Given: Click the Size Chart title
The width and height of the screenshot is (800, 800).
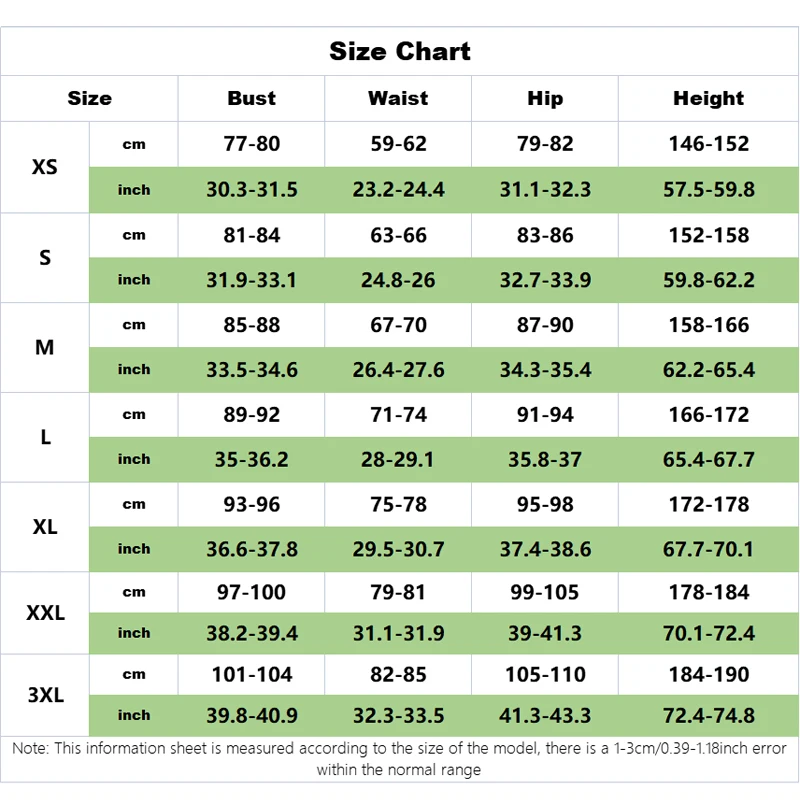Looking at the screenshot, I should point(400,52).
